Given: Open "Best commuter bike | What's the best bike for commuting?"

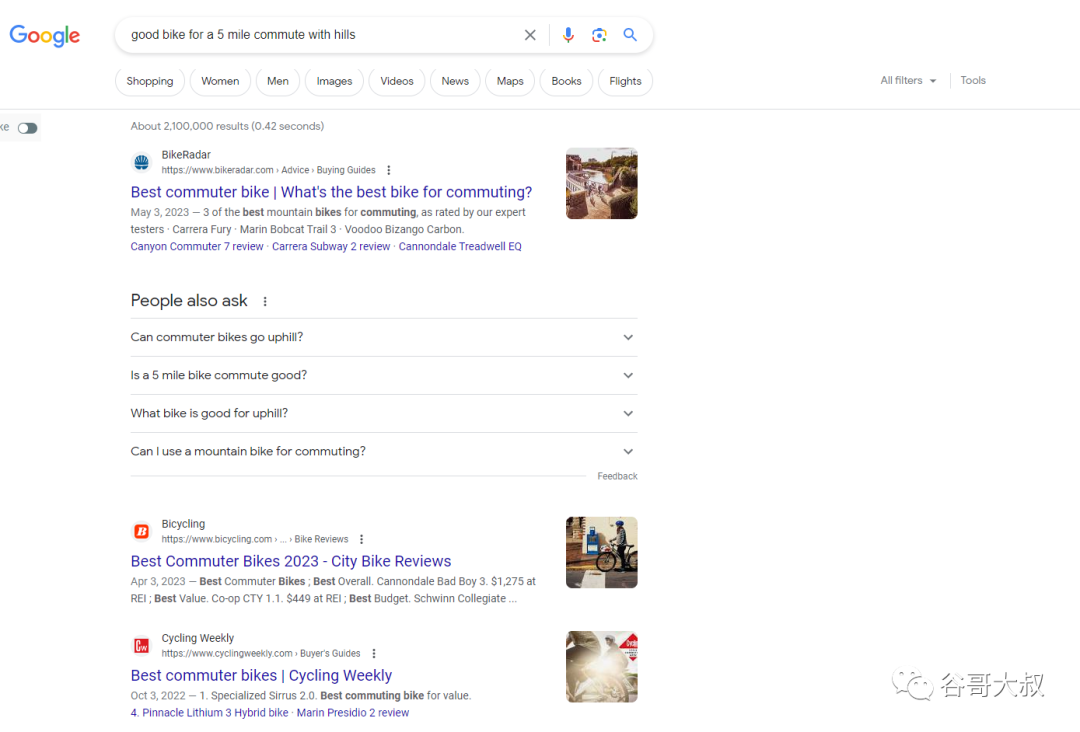Looking at the screenshot, I should click(x=331, y=192).
